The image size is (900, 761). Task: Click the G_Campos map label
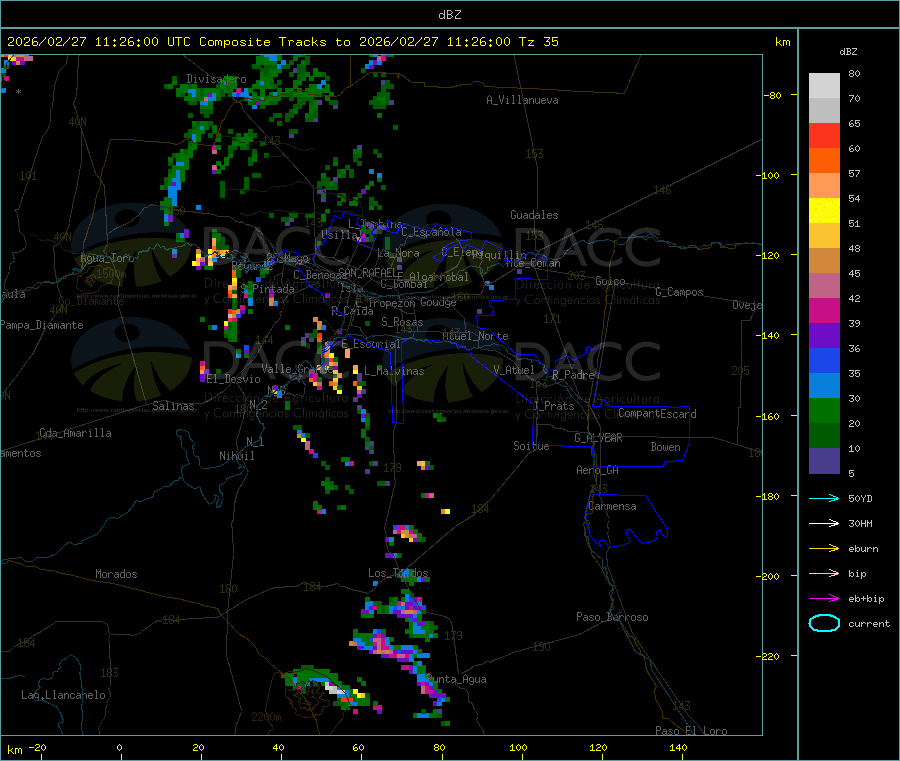[680, 292]
